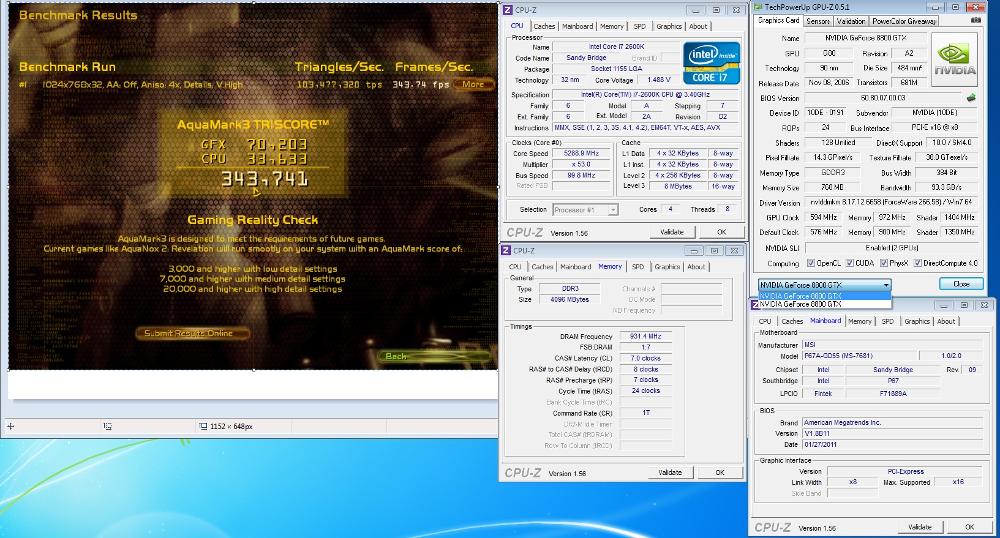This screenshot has height=538, width=1000.
Task: Open Graphics tab in the CPU-Z Memory window
Action: (x=667, y=266)
